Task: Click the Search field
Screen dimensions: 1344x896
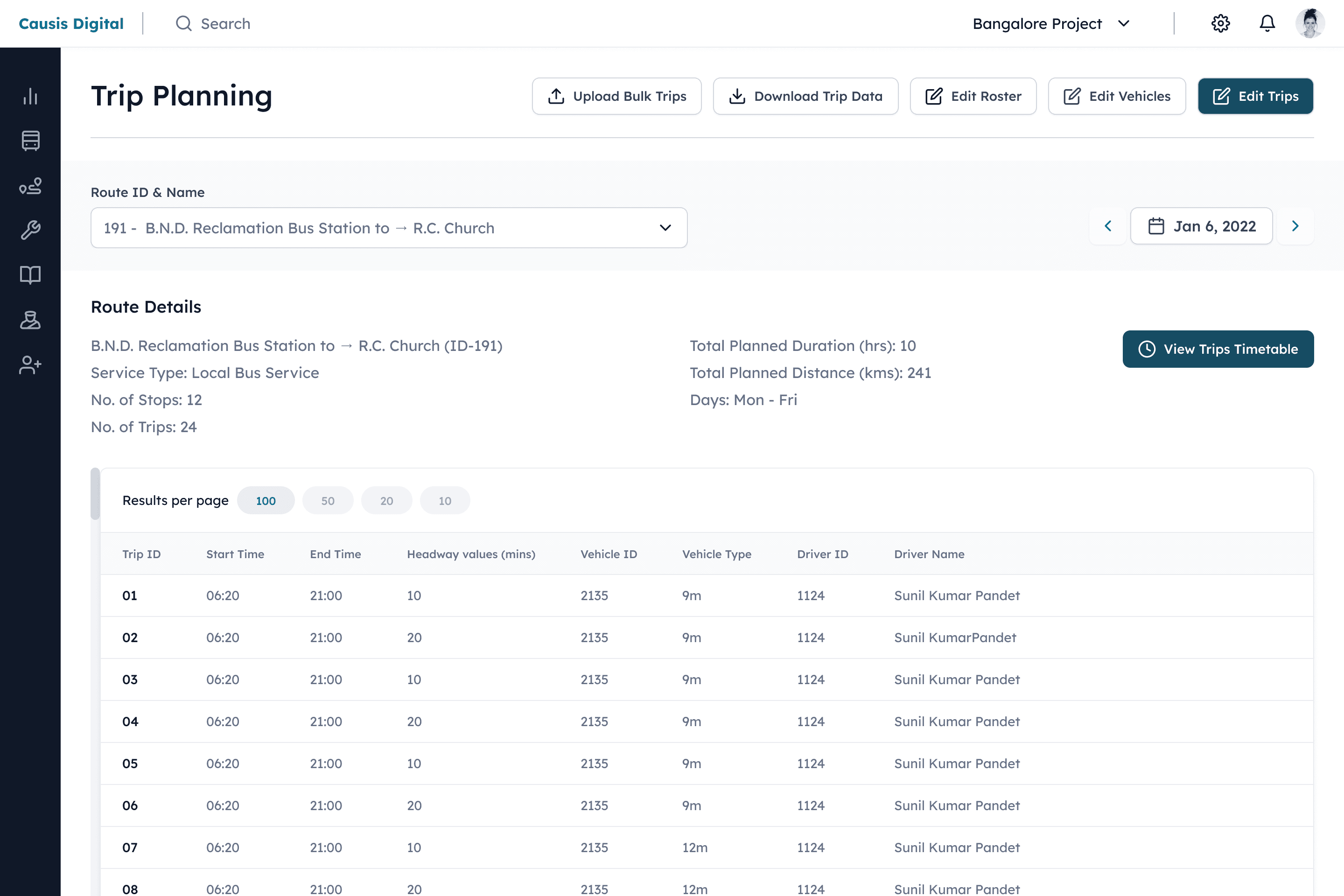Action: coord(225,23)
